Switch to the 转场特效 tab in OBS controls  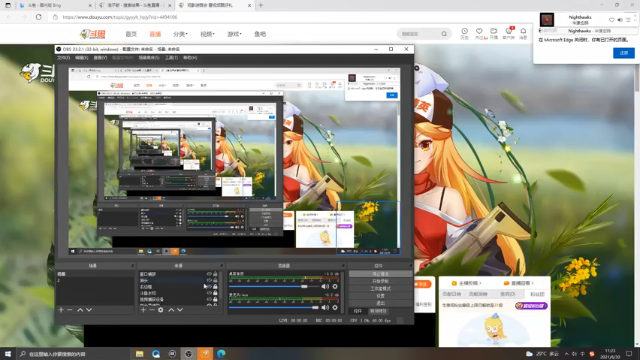(379, 311)
